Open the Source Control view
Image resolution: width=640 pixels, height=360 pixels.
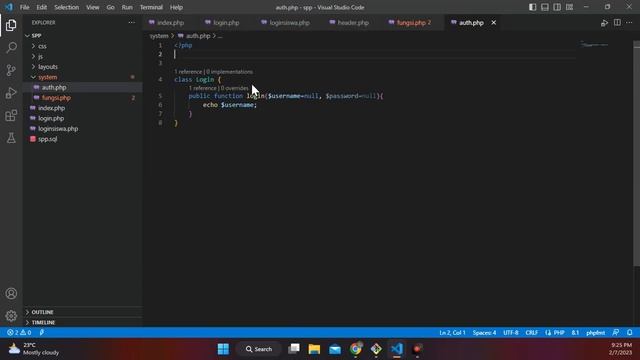(11, 70)
